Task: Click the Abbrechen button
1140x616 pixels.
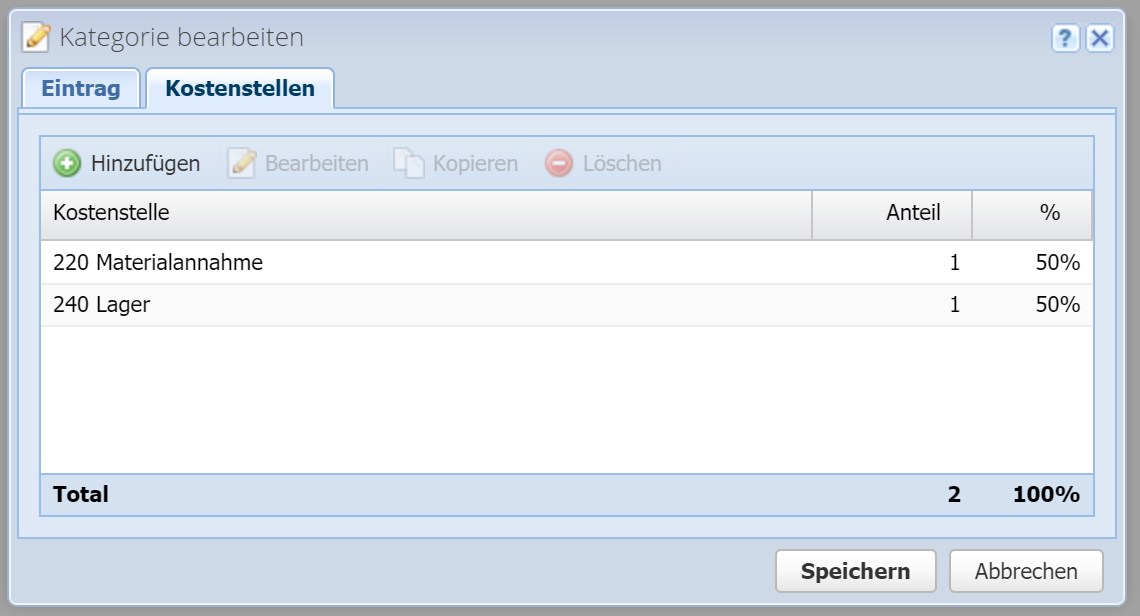Action: (x=1026, y=571)
